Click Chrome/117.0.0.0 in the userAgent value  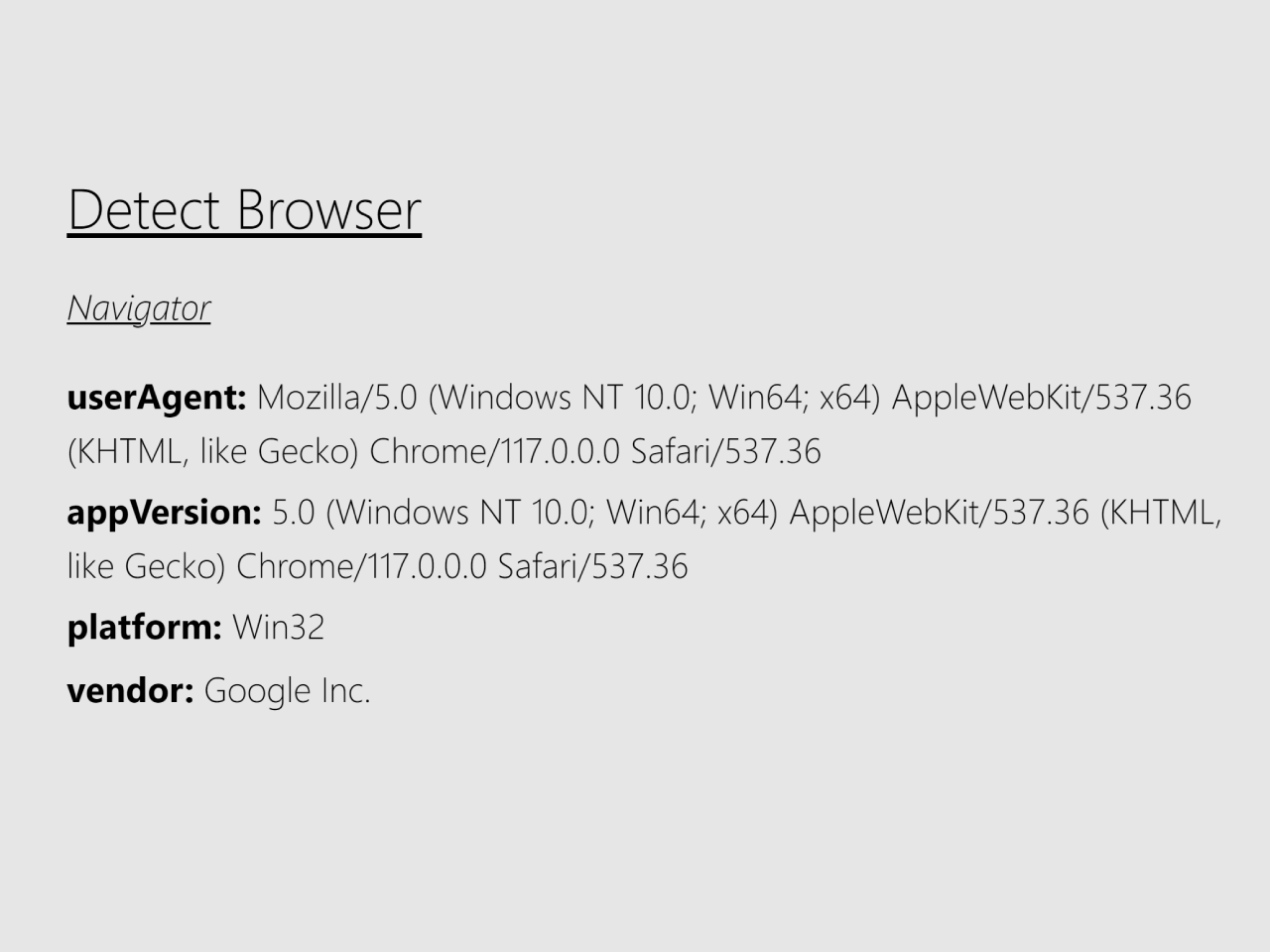(x=494, y=452)
